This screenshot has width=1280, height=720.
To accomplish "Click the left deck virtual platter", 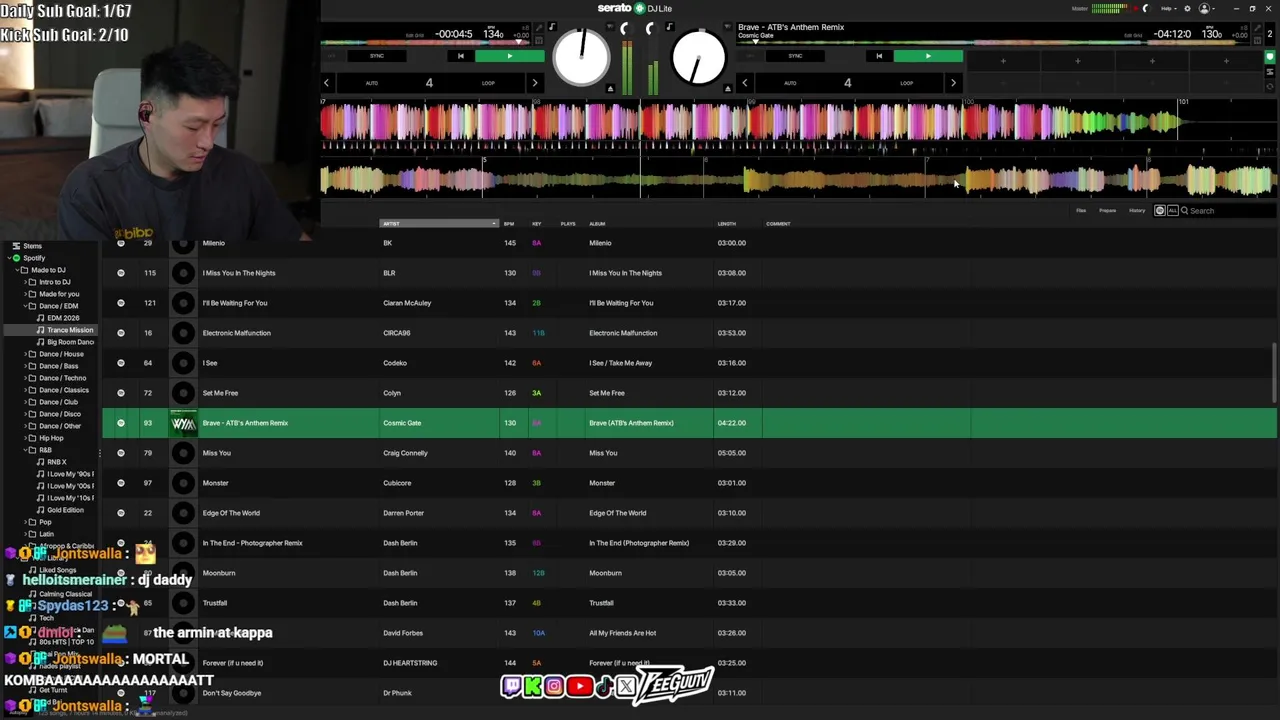I will coord(581,57).
